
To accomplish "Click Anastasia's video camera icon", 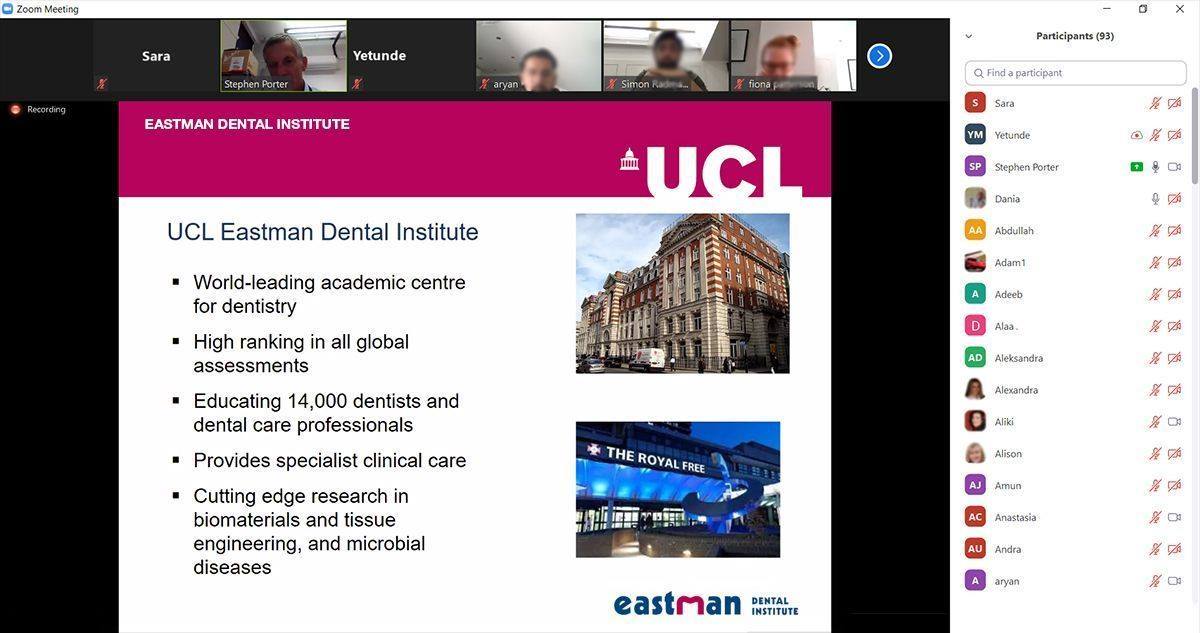I will pos(1175,518).
